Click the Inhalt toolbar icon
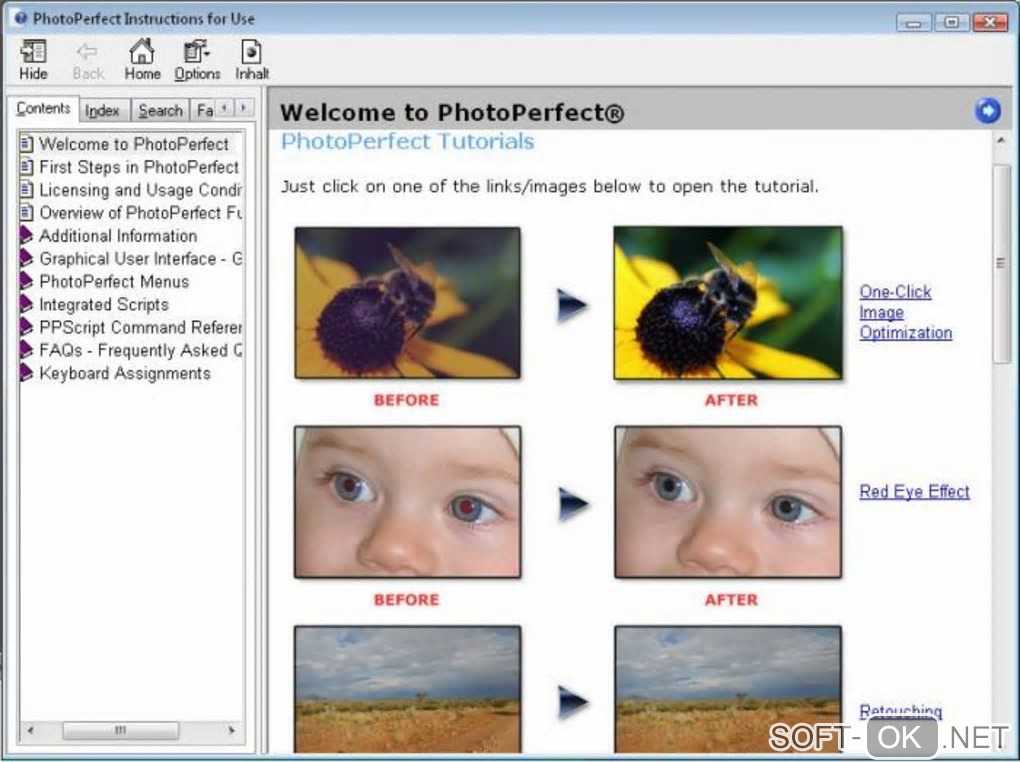 [x=251, y=52]
